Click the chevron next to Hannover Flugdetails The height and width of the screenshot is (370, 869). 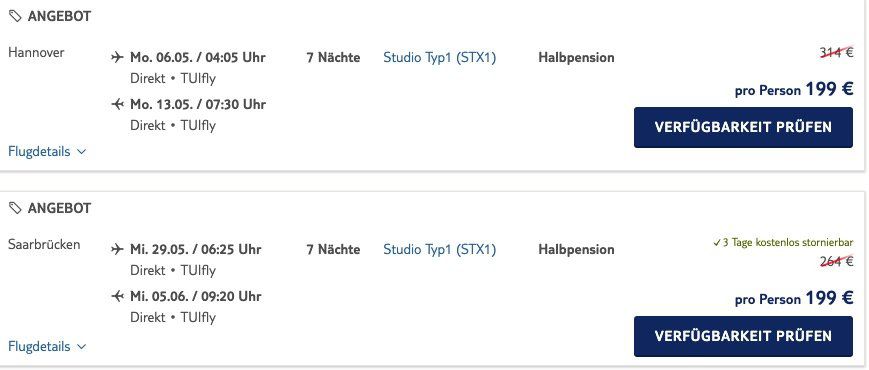coord(81,152)
